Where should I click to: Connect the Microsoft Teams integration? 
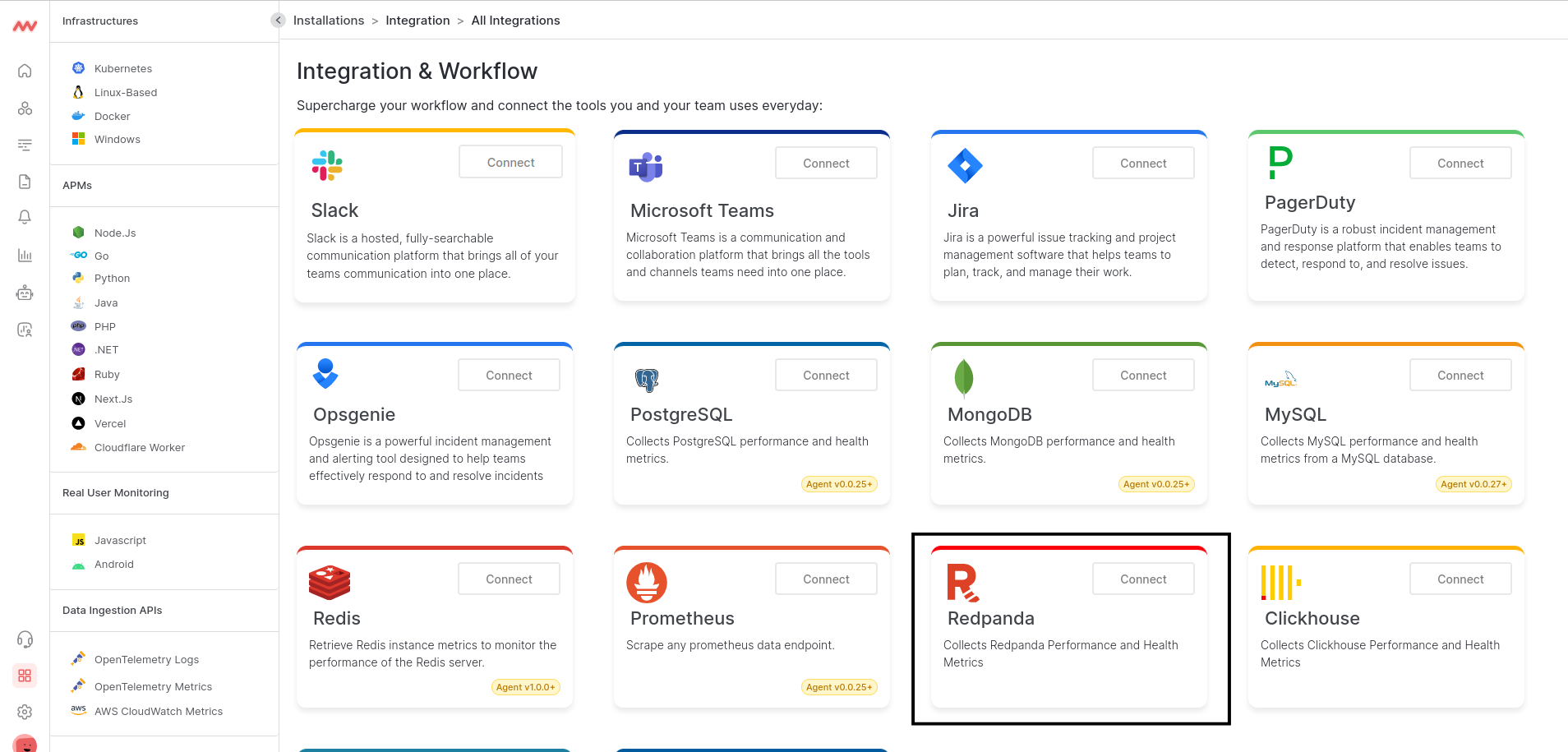click(x=826, y=164)
